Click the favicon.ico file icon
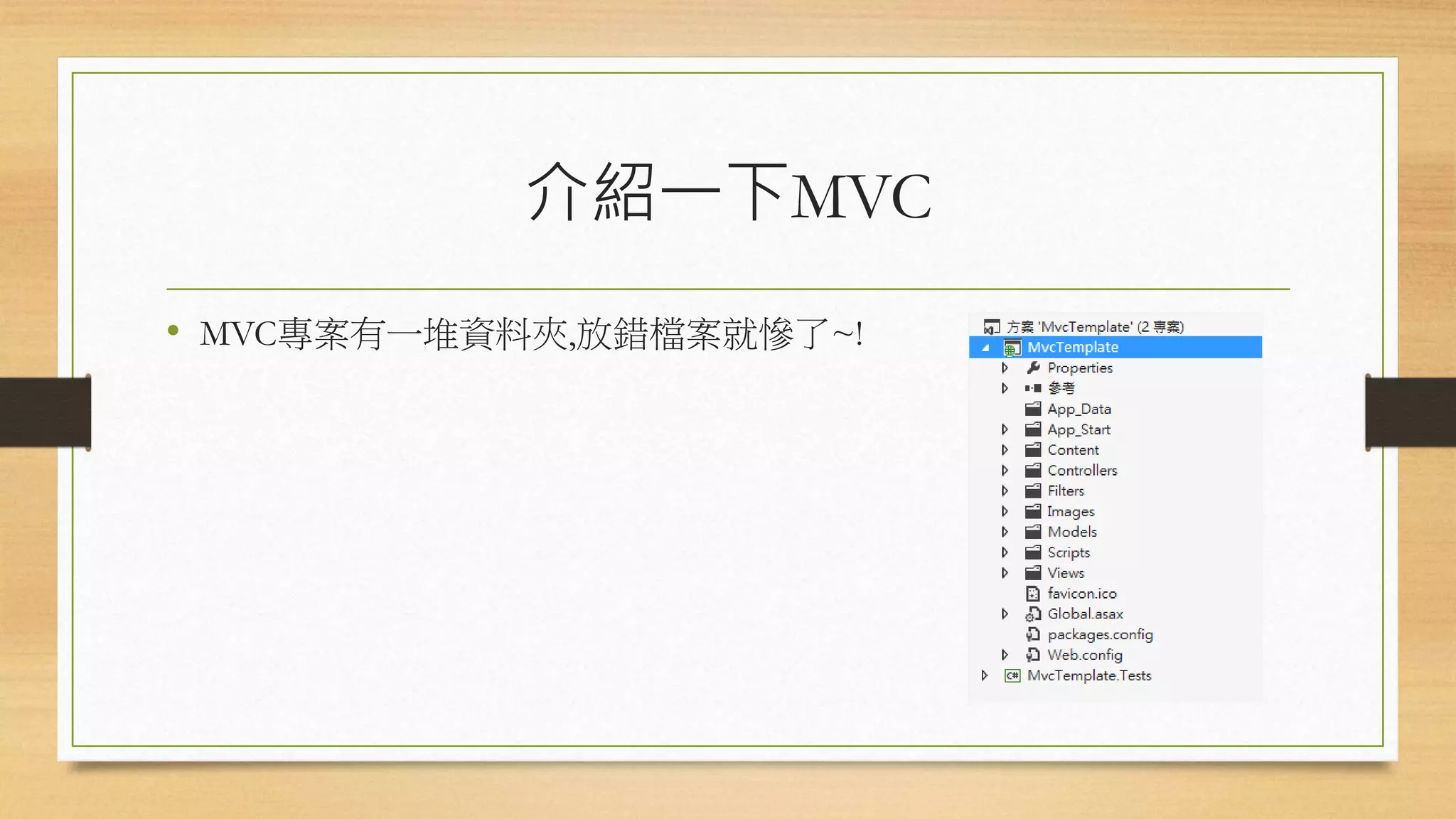The height and width of the screenshot is (819, 1456). (1033, 594)
